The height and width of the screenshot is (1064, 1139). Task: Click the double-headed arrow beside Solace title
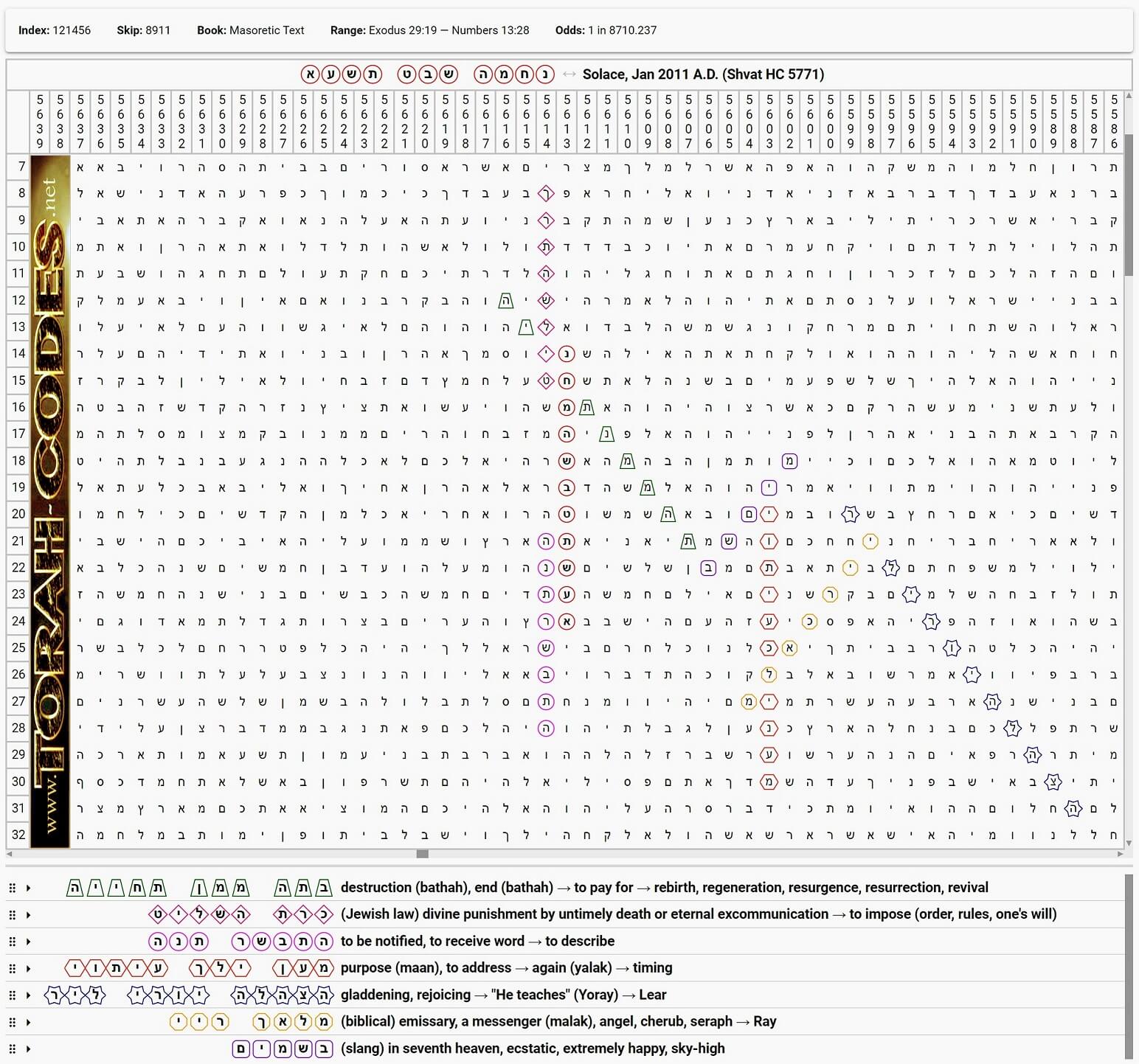569,74
